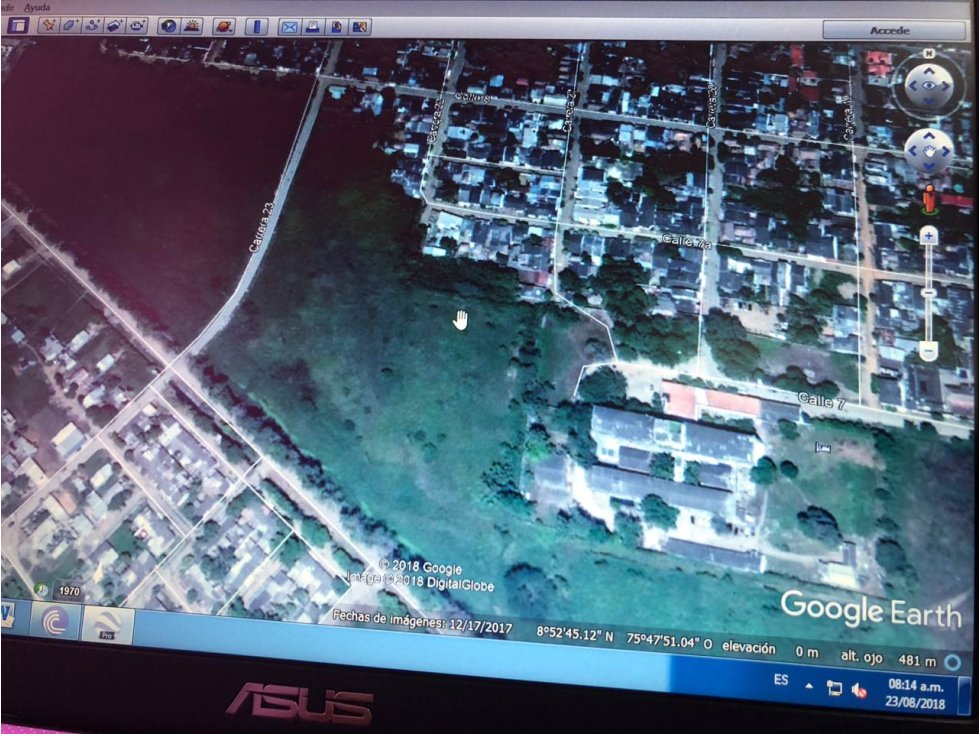Click the zoom in plus button
The height and width of the screenshot is (734, 979).
tap(928, 236)
